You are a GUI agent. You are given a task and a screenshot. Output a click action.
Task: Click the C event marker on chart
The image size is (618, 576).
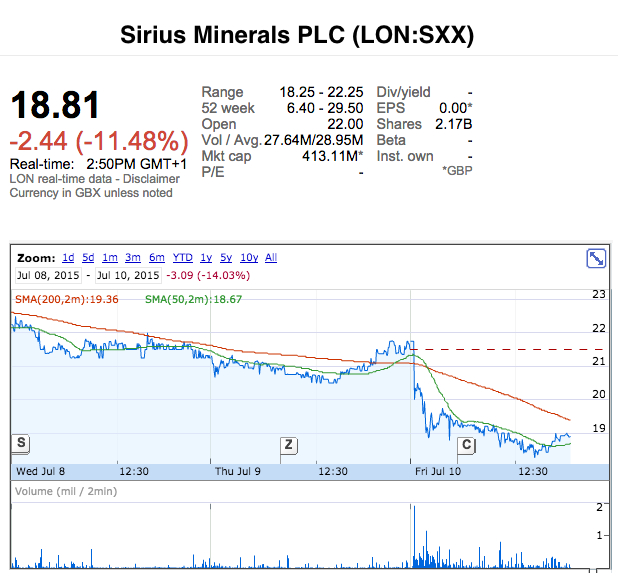point(465,445)
